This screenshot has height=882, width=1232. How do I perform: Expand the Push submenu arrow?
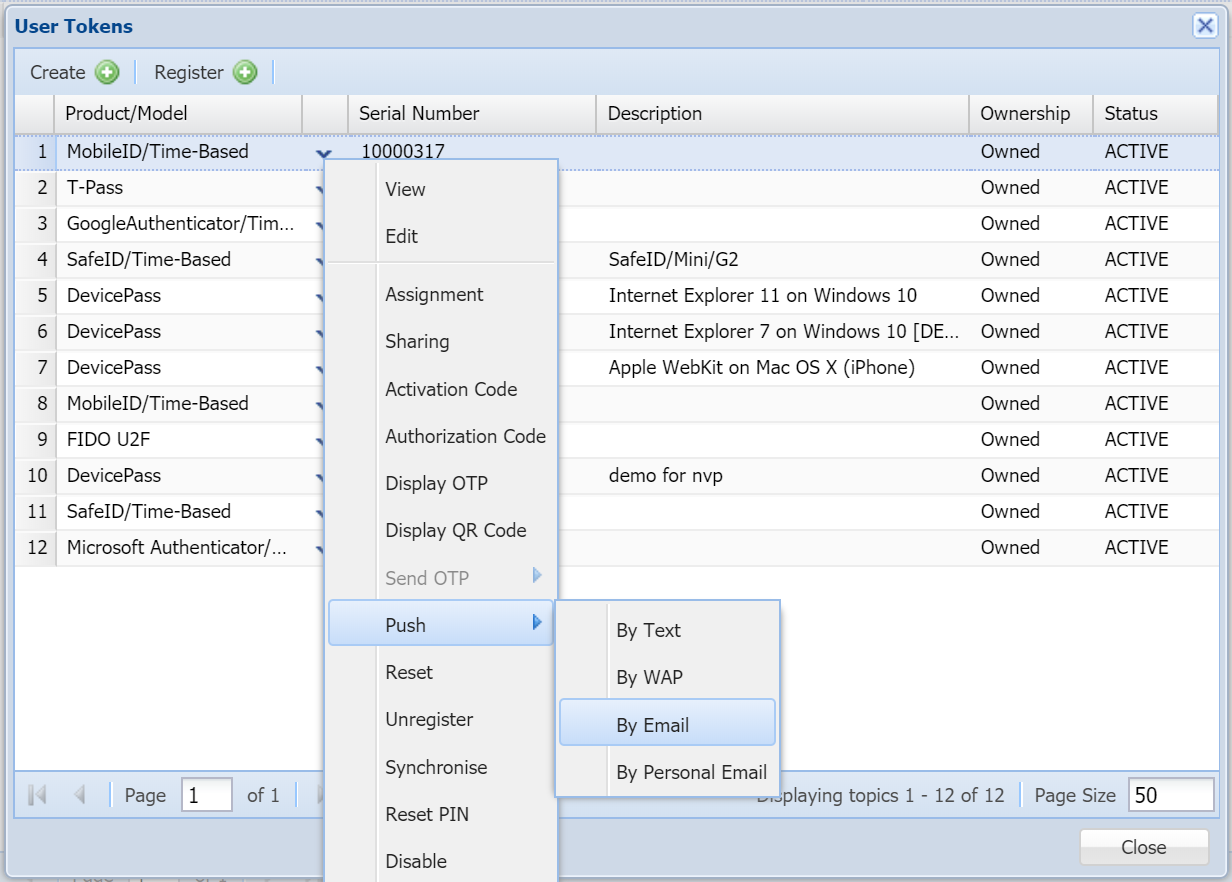[537, 623]
